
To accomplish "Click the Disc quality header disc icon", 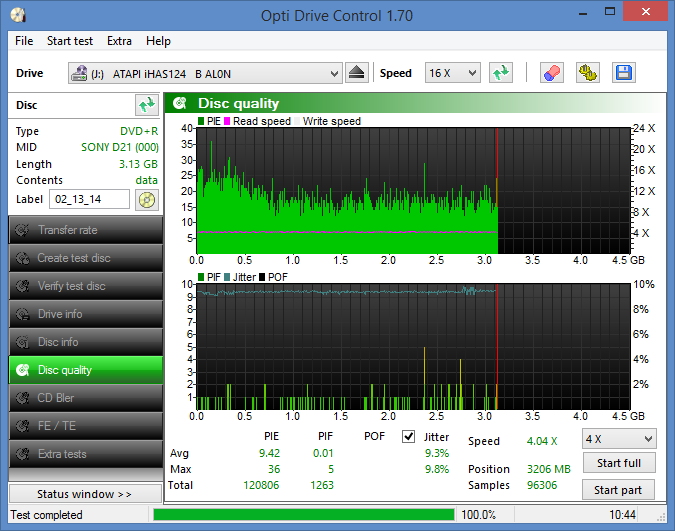I will (x=180, y=103).
